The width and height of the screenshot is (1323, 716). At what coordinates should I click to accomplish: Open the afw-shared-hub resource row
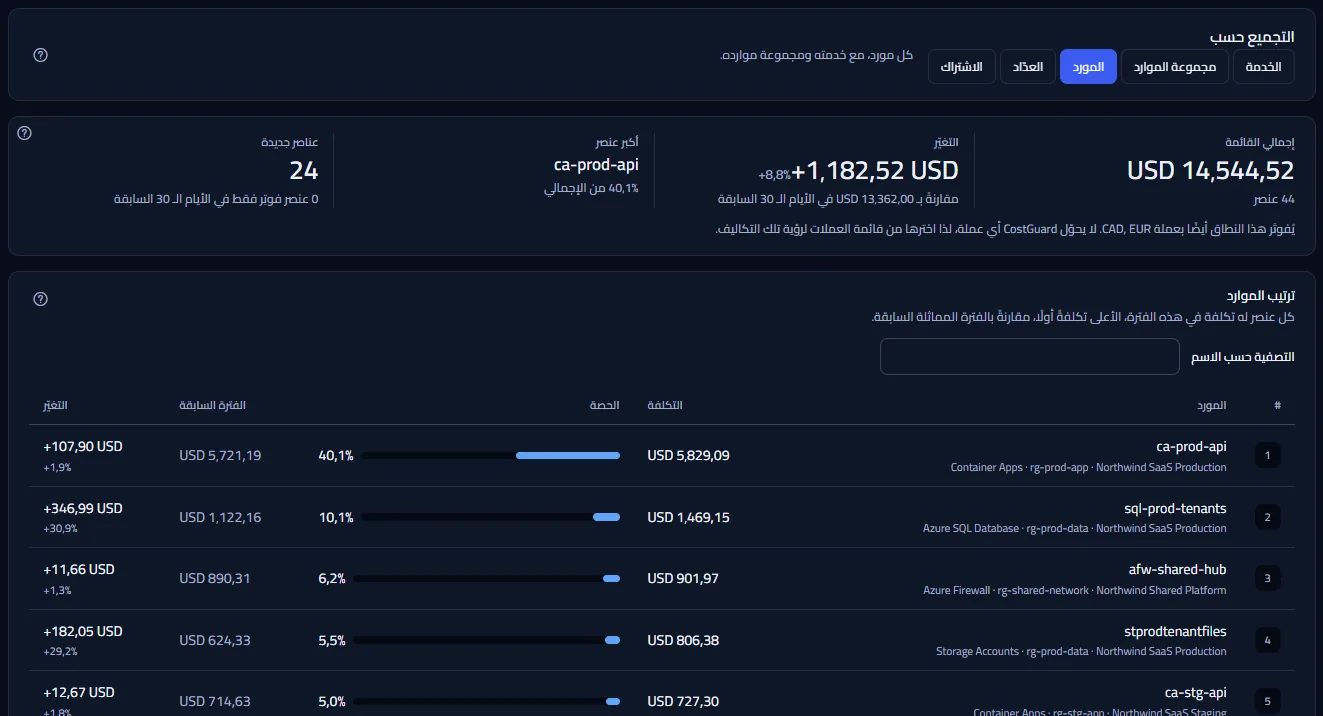(662, 579)
